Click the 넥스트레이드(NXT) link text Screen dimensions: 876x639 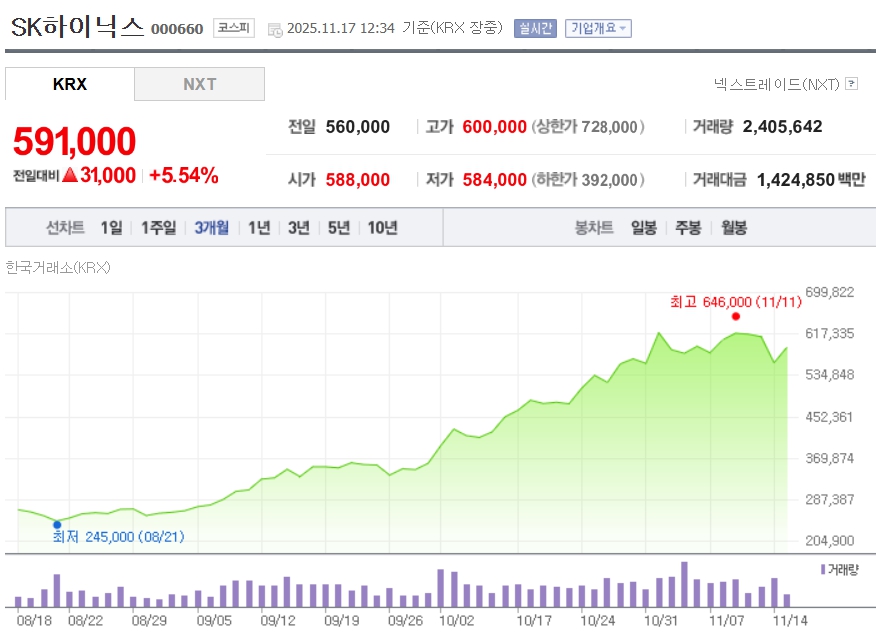point(776,84)
